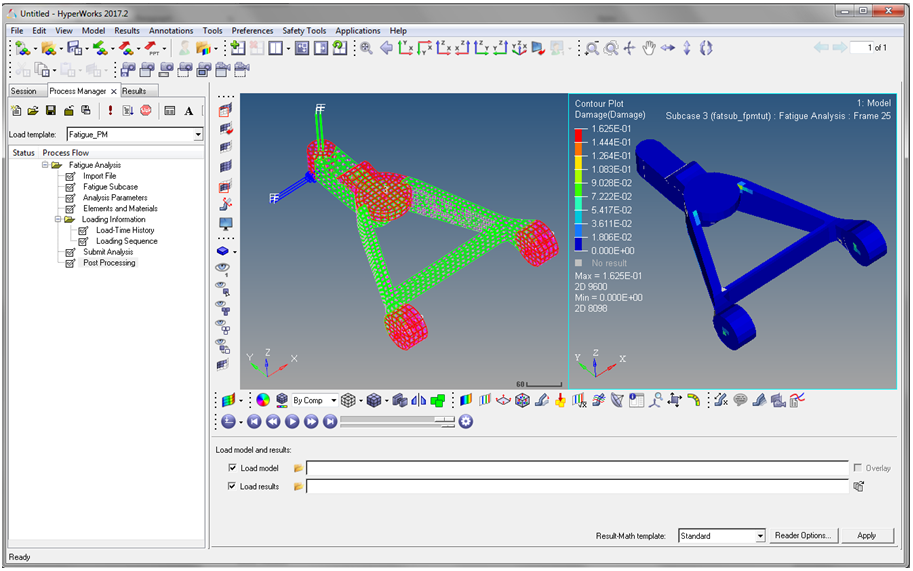Click the Reader Options button
913x571 pixels.
(803, 536)
